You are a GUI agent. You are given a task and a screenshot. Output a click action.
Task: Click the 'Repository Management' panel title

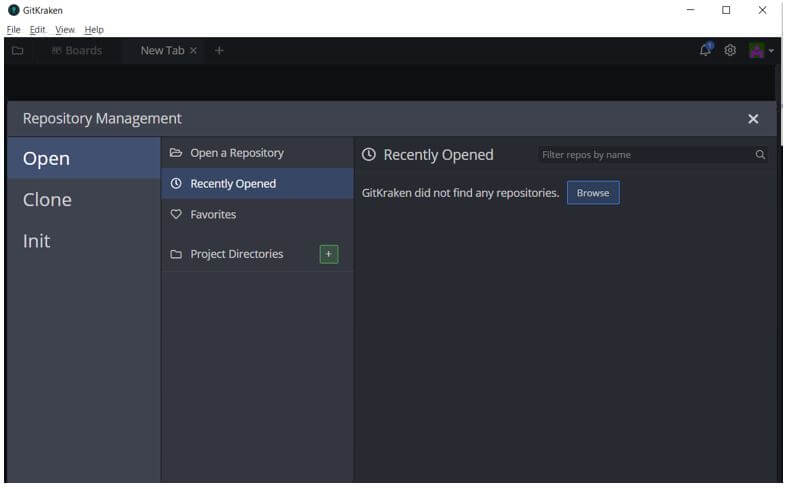pyautogui.click(x=103, y=119)
